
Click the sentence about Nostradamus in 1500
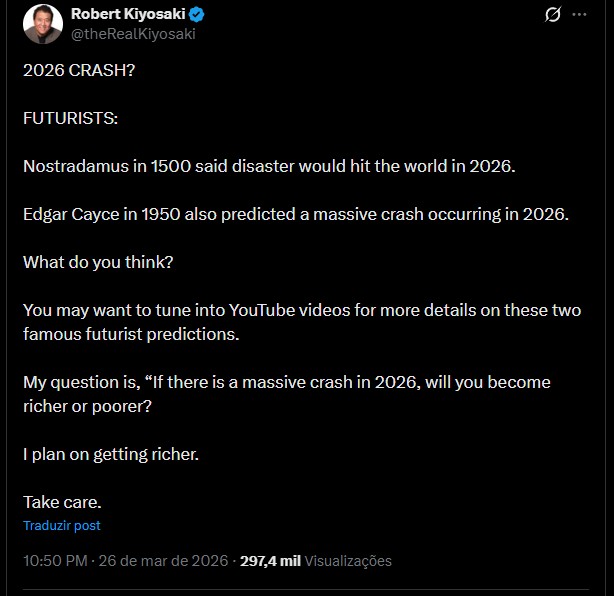[268, 166]
